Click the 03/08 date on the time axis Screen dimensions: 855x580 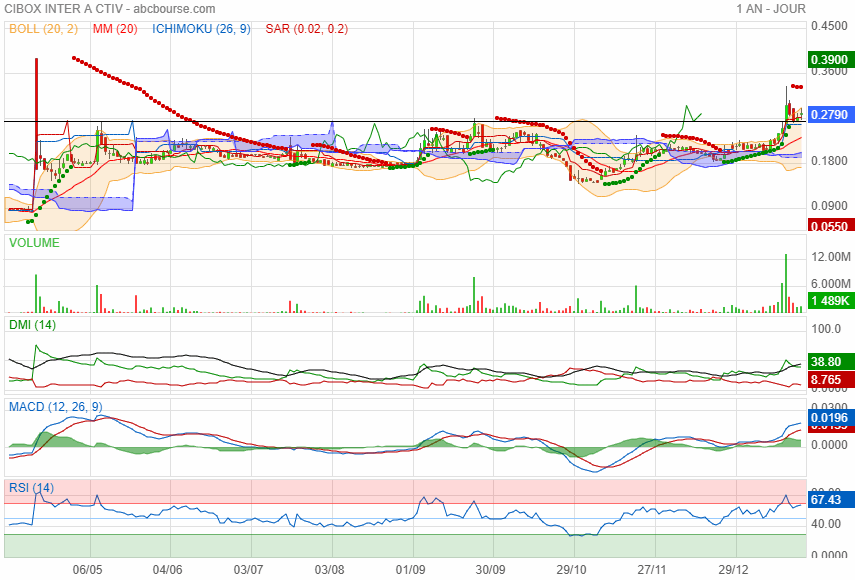tap(329, 570)
